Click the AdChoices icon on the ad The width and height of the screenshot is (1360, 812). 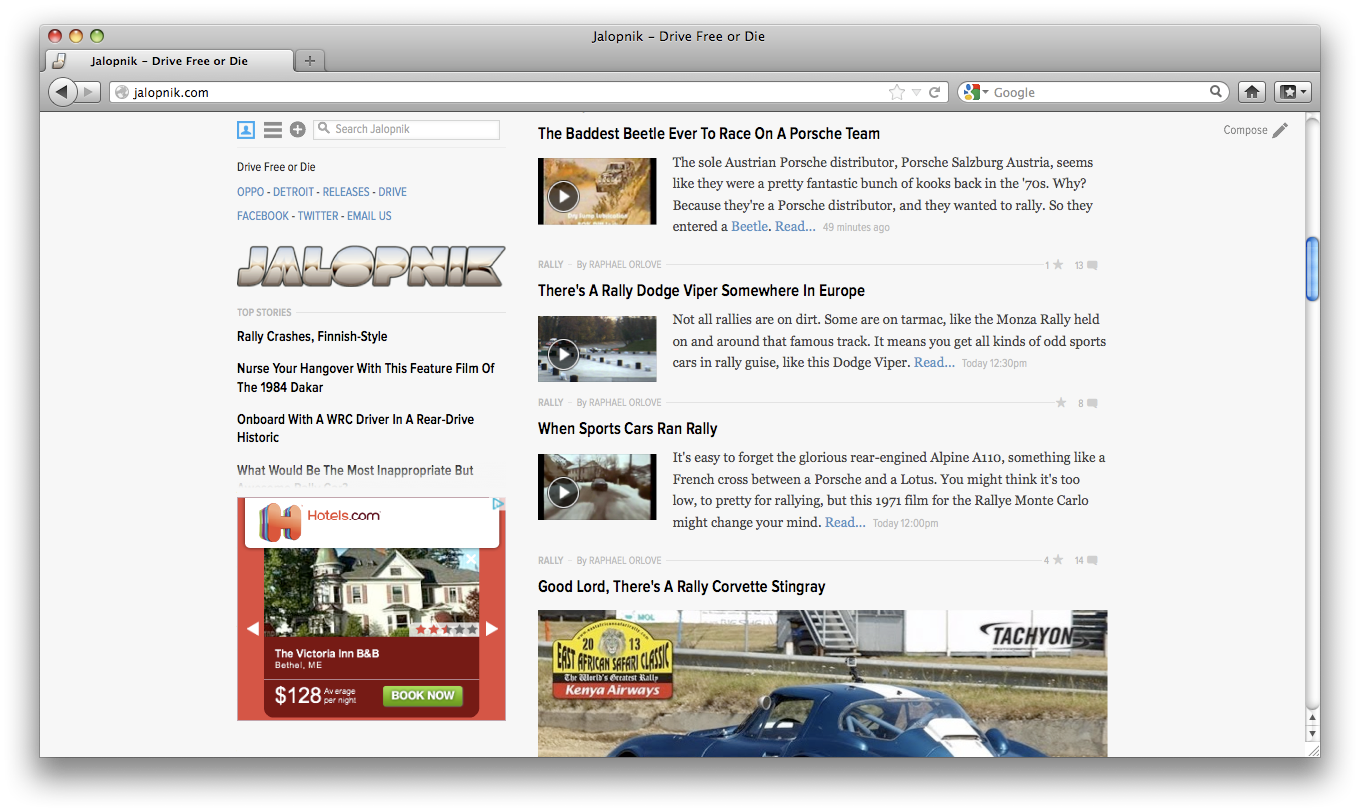(499, 504)
